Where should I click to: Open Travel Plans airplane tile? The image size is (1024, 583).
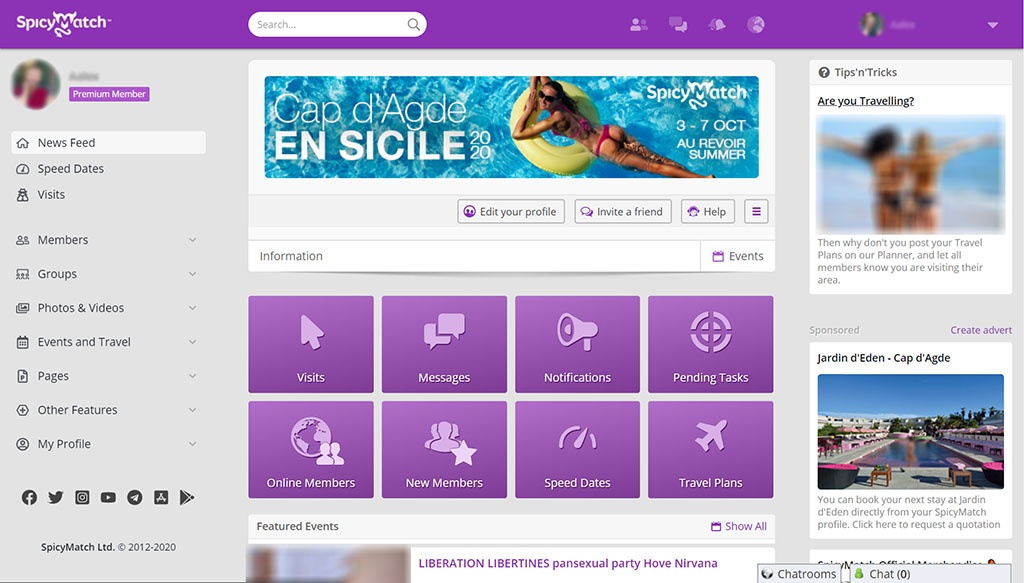pos(710,449)
